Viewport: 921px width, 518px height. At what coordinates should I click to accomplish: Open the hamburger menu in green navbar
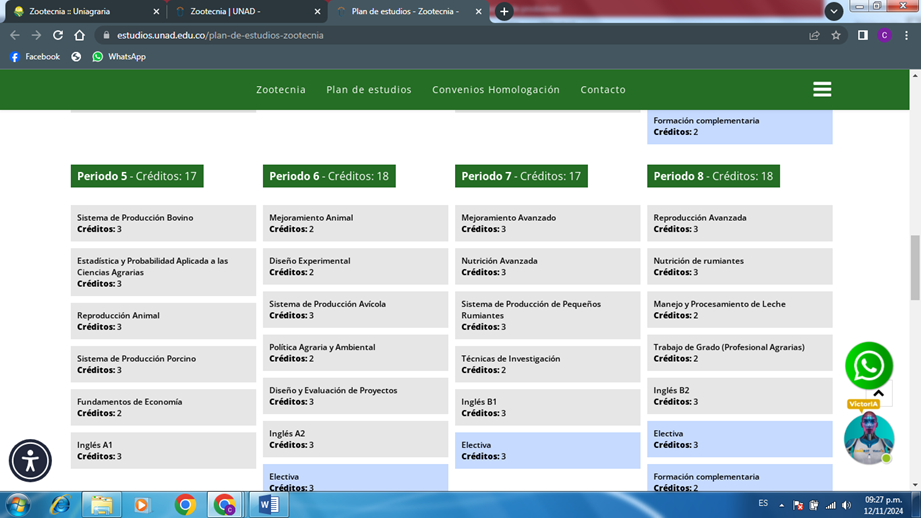click(x=822, y=89)
